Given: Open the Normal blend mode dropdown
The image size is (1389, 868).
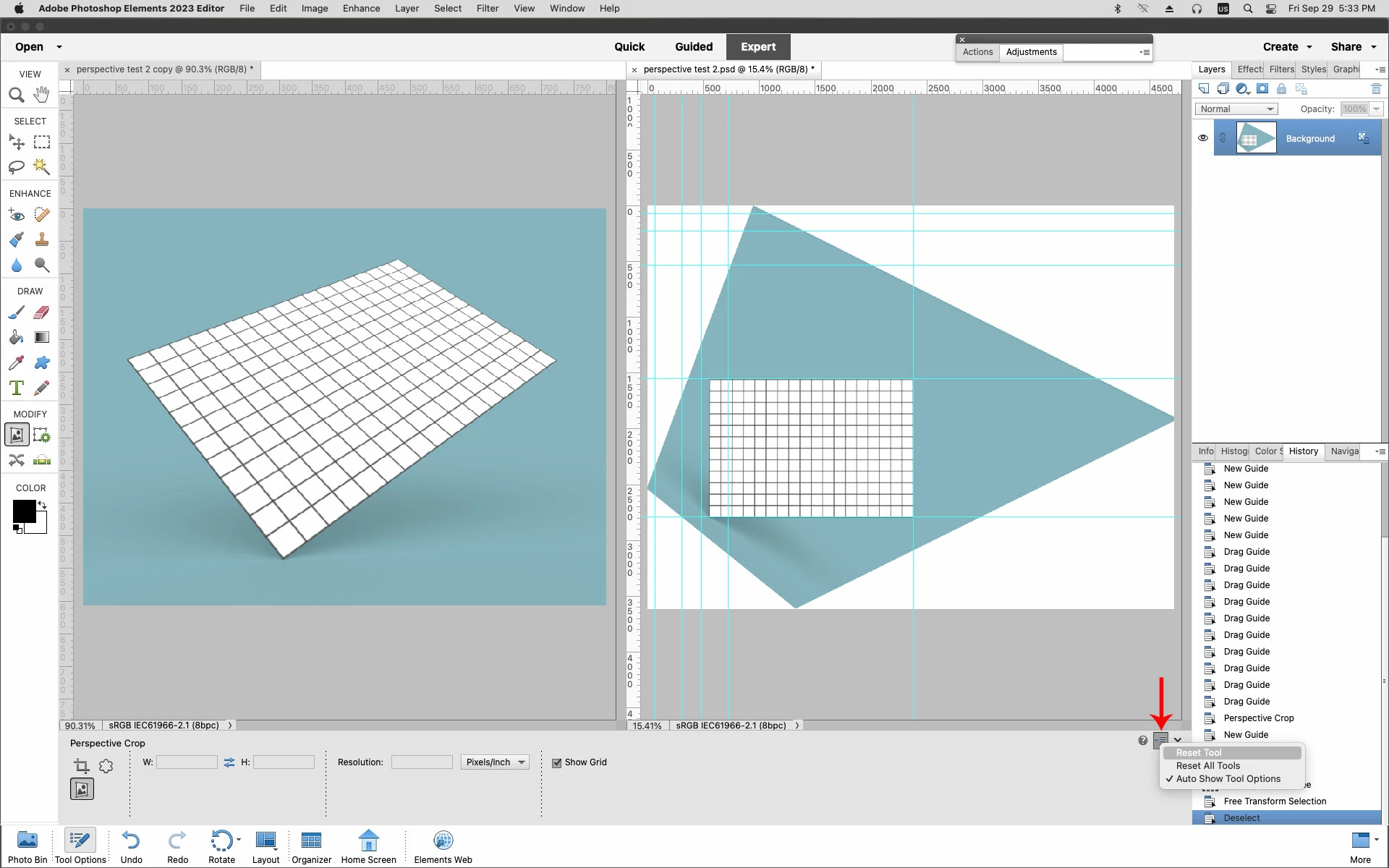Looking at the screenshot, I should 1236,109.
